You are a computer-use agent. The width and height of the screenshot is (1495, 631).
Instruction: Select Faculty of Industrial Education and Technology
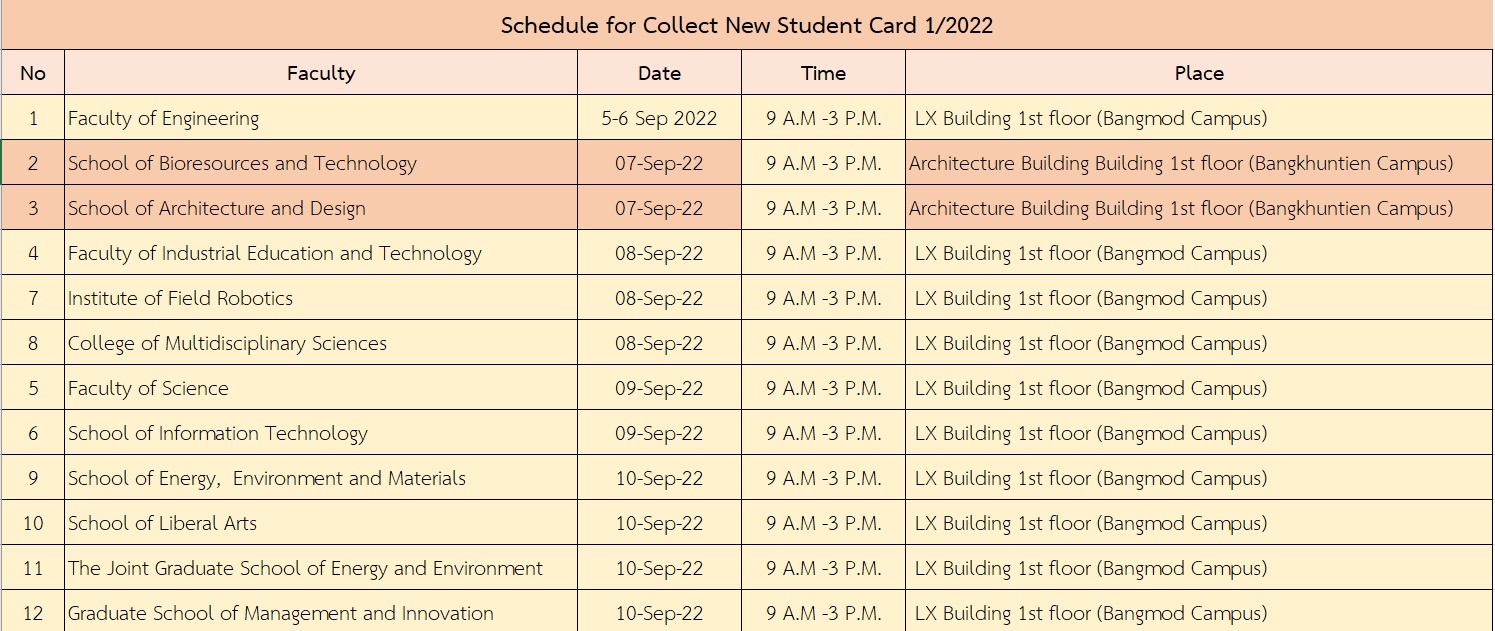click(x=275, y=253)
